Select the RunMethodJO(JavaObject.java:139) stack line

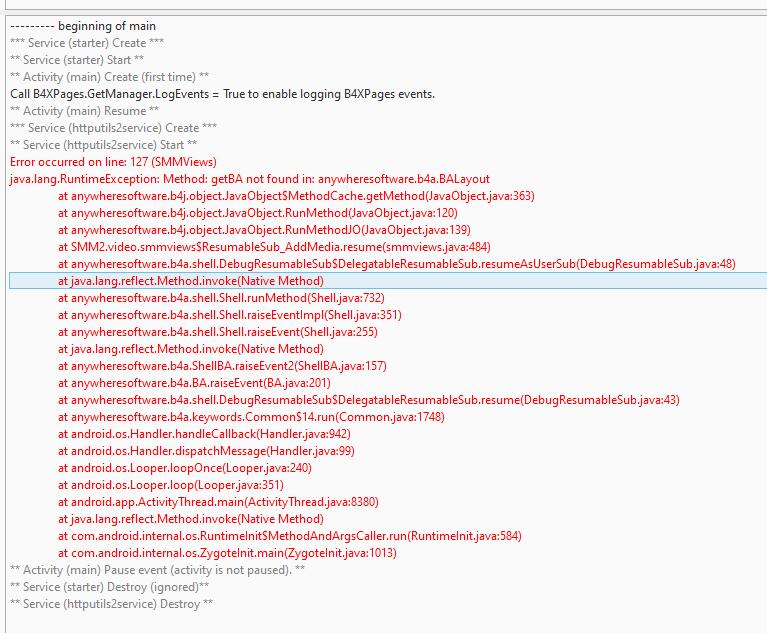click(264, 230)
